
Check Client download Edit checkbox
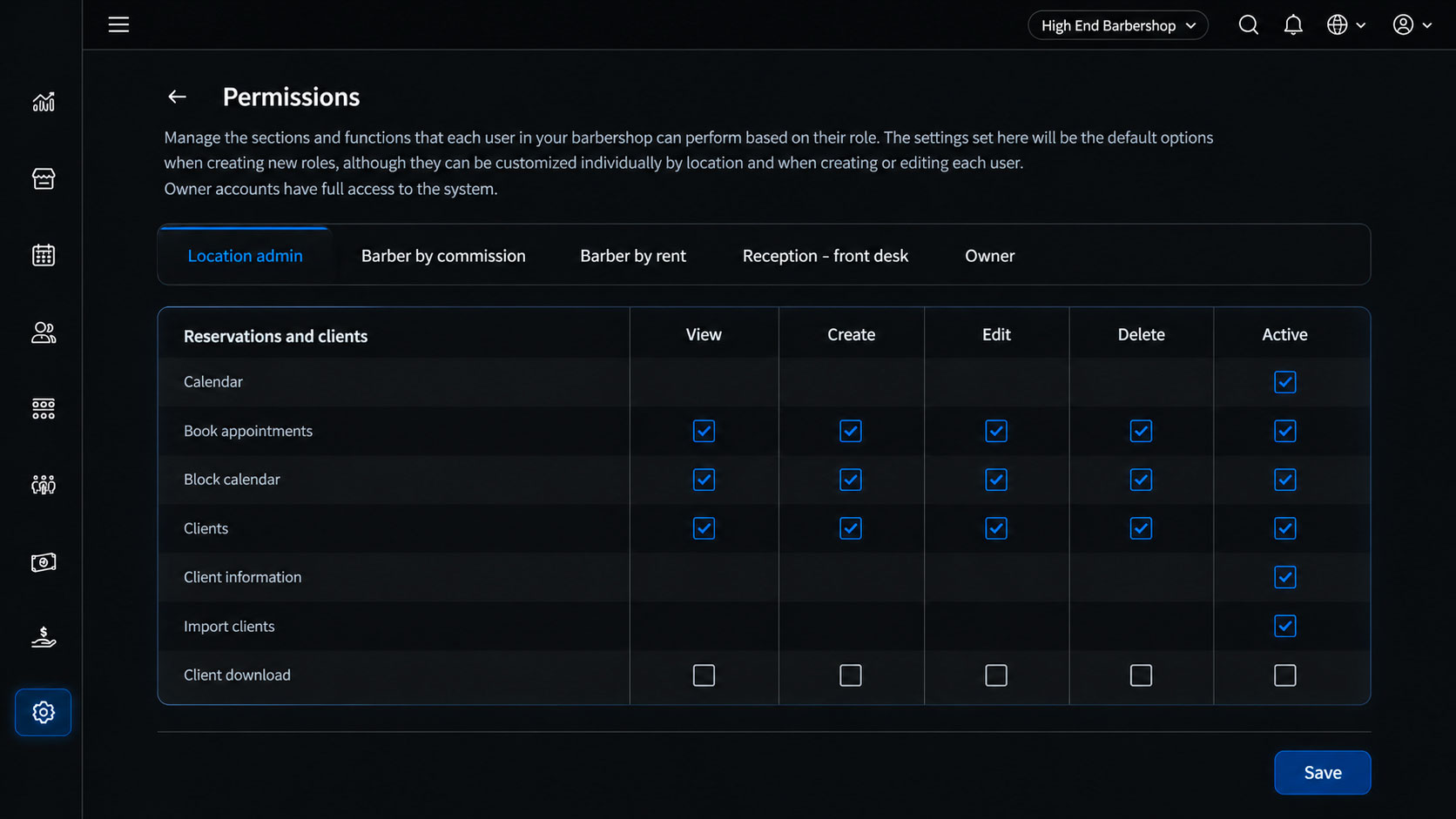click(996, 675)
